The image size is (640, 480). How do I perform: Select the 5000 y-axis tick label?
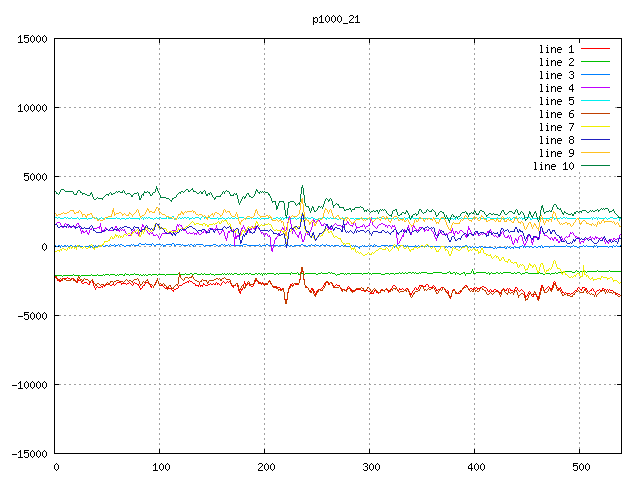tap(33, 177)
